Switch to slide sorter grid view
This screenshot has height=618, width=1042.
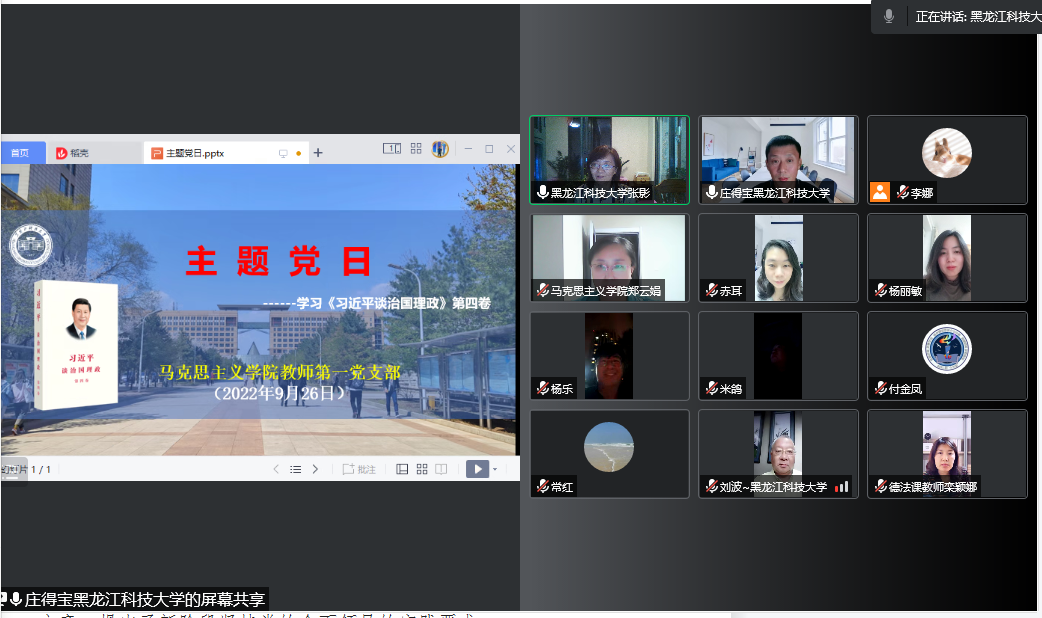click(x=422, y=469)
